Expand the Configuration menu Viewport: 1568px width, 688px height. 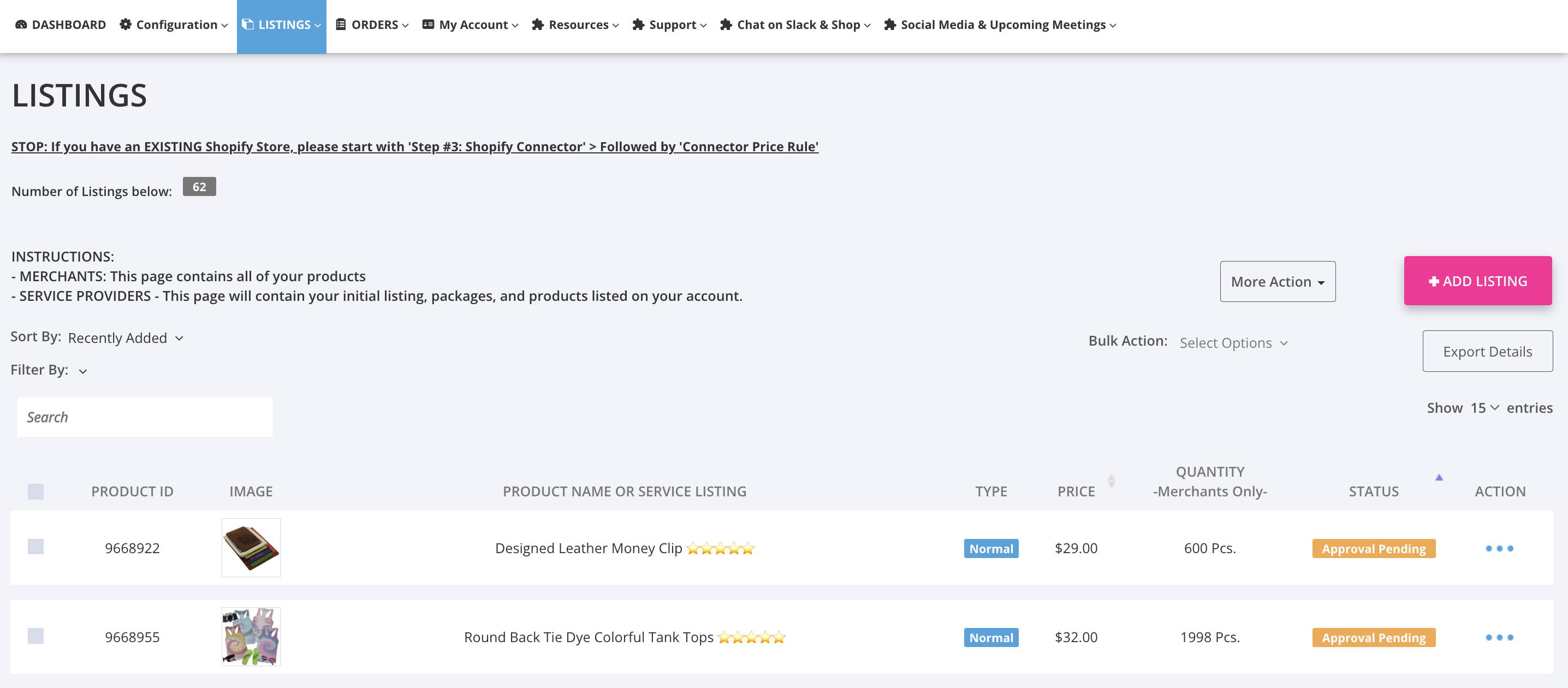[174, 25]
